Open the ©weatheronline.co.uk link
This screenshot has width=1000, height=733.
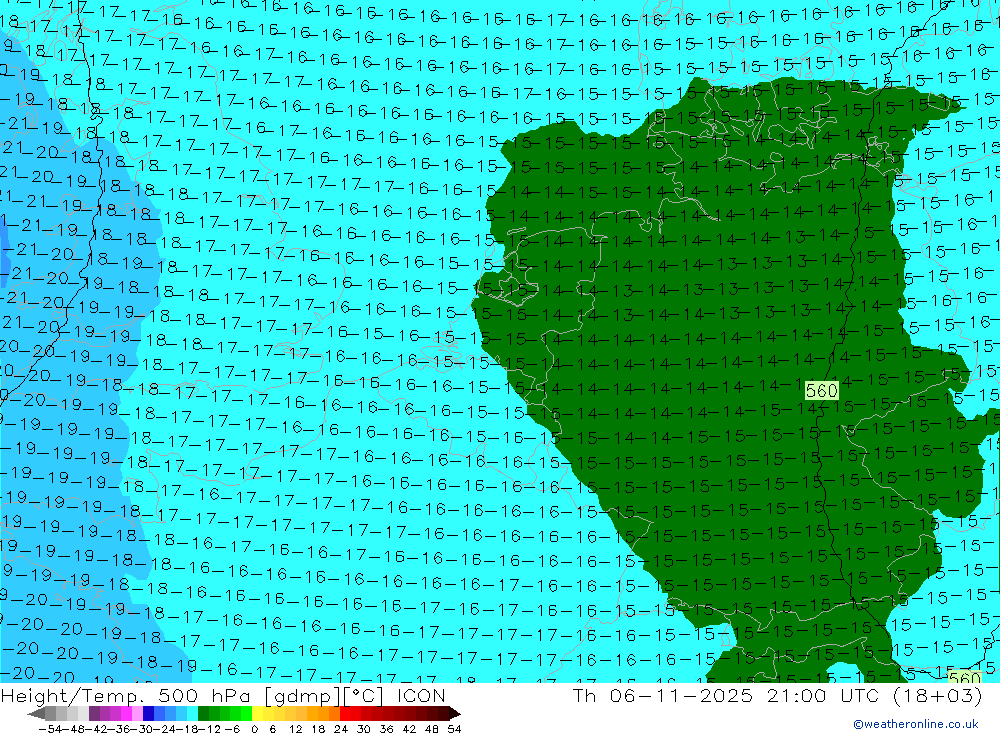pos(916,723)
